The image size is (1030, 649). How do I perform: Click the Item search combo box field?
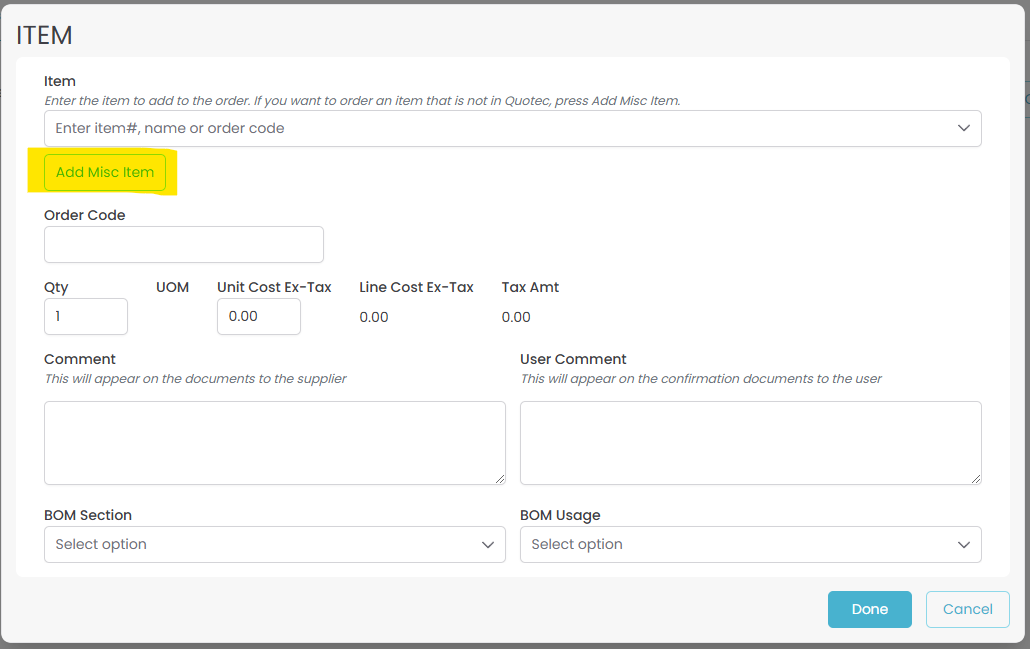[x=500, y=128]
